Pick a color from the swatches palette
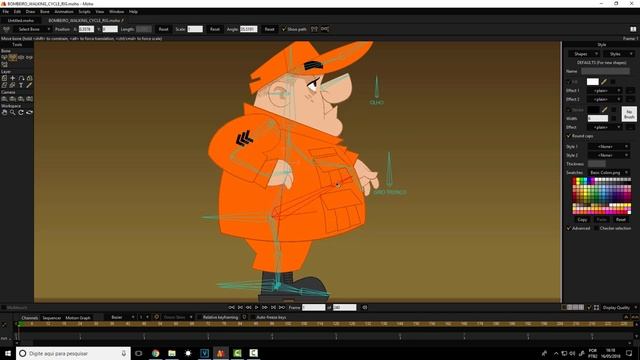Screen dimensions: 640x360 (x=602, y=196)
